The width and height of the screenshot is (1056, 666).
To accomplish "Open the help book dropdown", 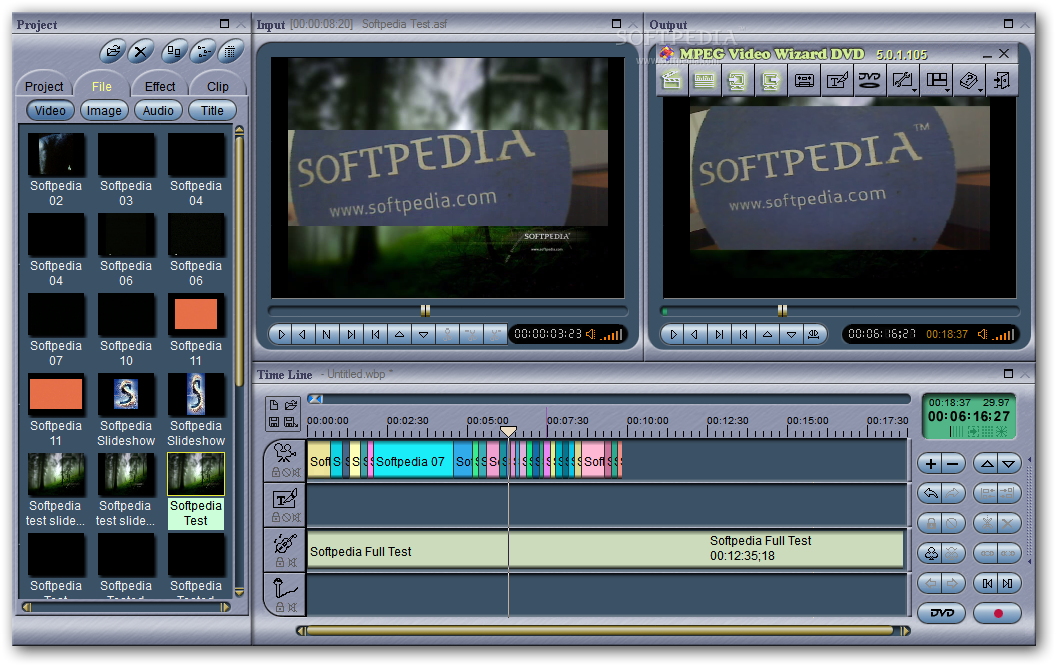I will point(970,81).
